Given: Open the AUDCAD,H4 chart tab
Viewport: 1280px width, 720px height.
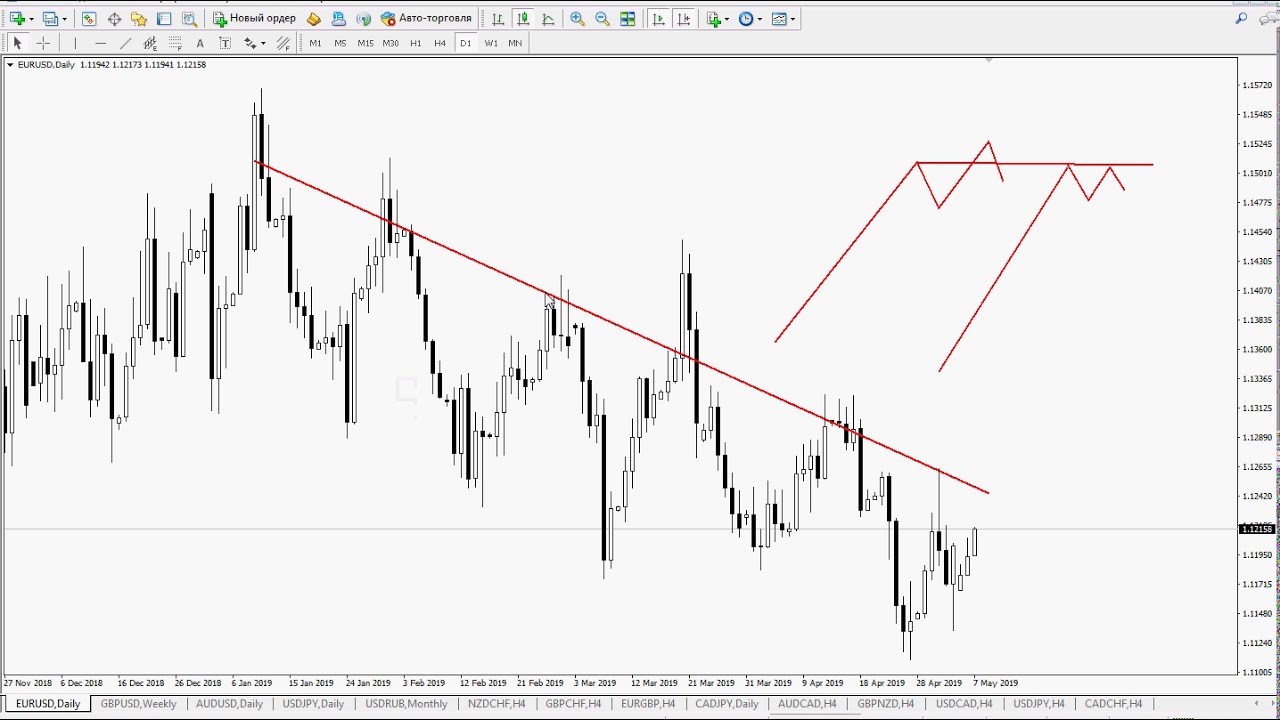Looking at the screenshot, I should [x=807, y=704].
